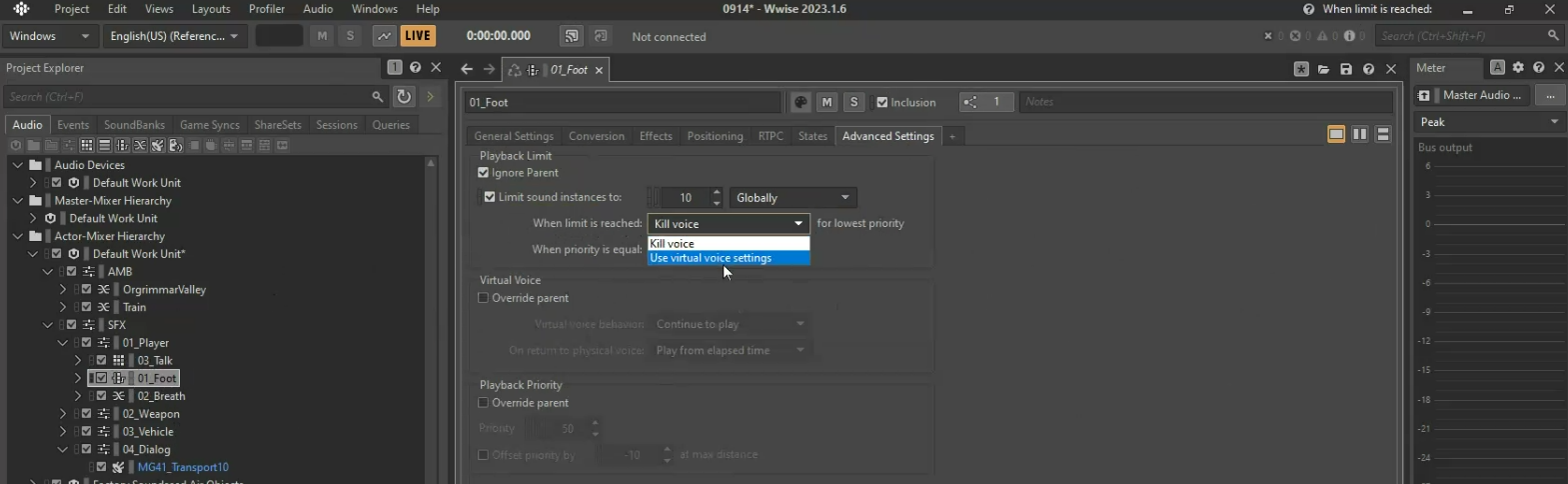Select single panel layout icon
1568x484 pixels.
pyautogui.click(x=1336, y=135)
